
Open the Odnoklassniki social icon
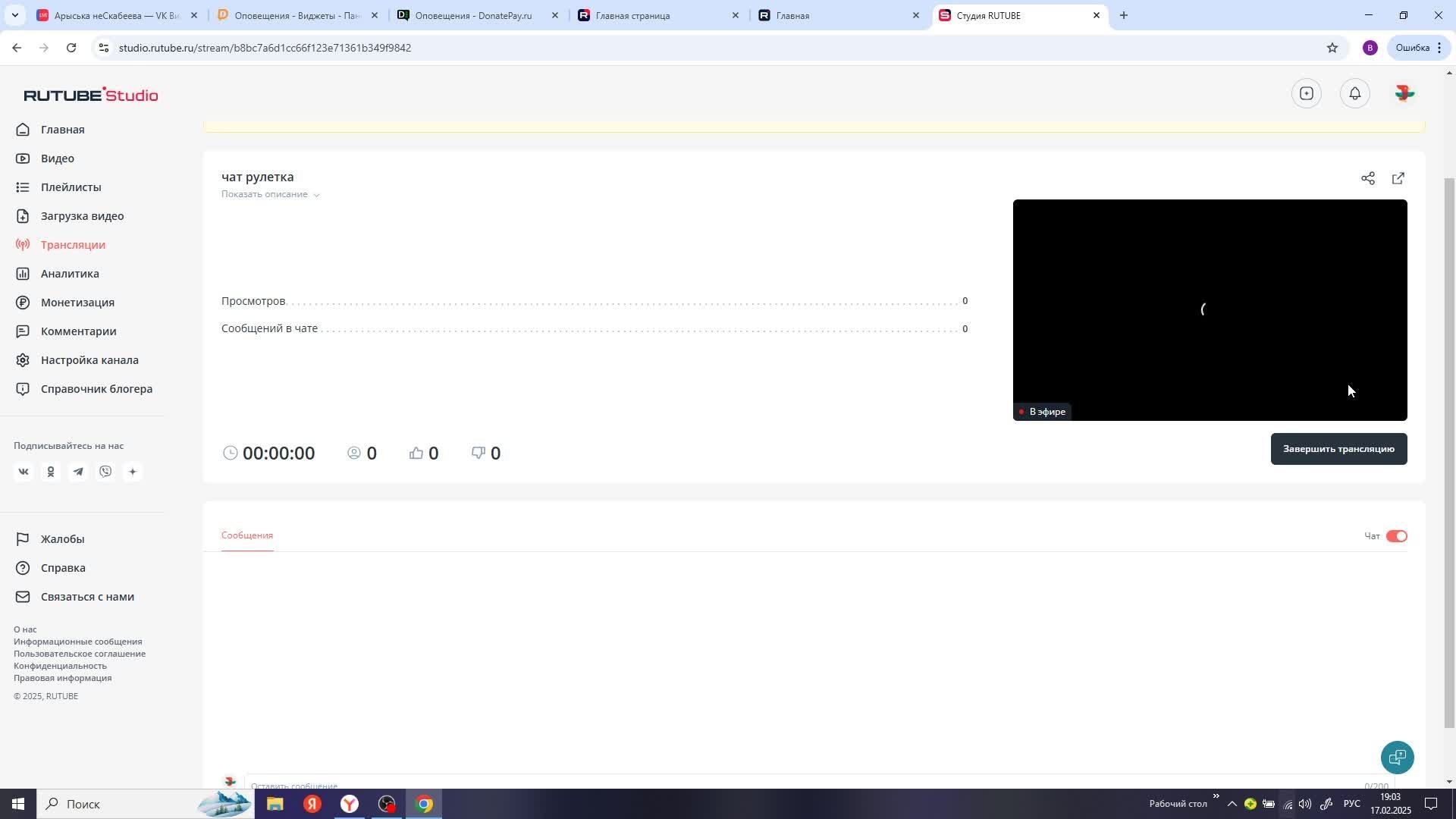click(51, 472)
